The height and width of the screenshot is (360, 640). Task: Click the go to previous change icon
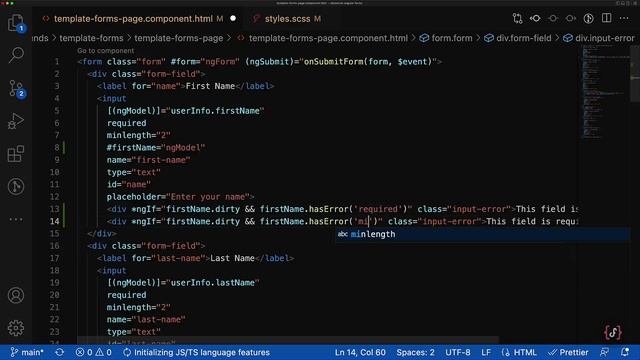[535, 18]
